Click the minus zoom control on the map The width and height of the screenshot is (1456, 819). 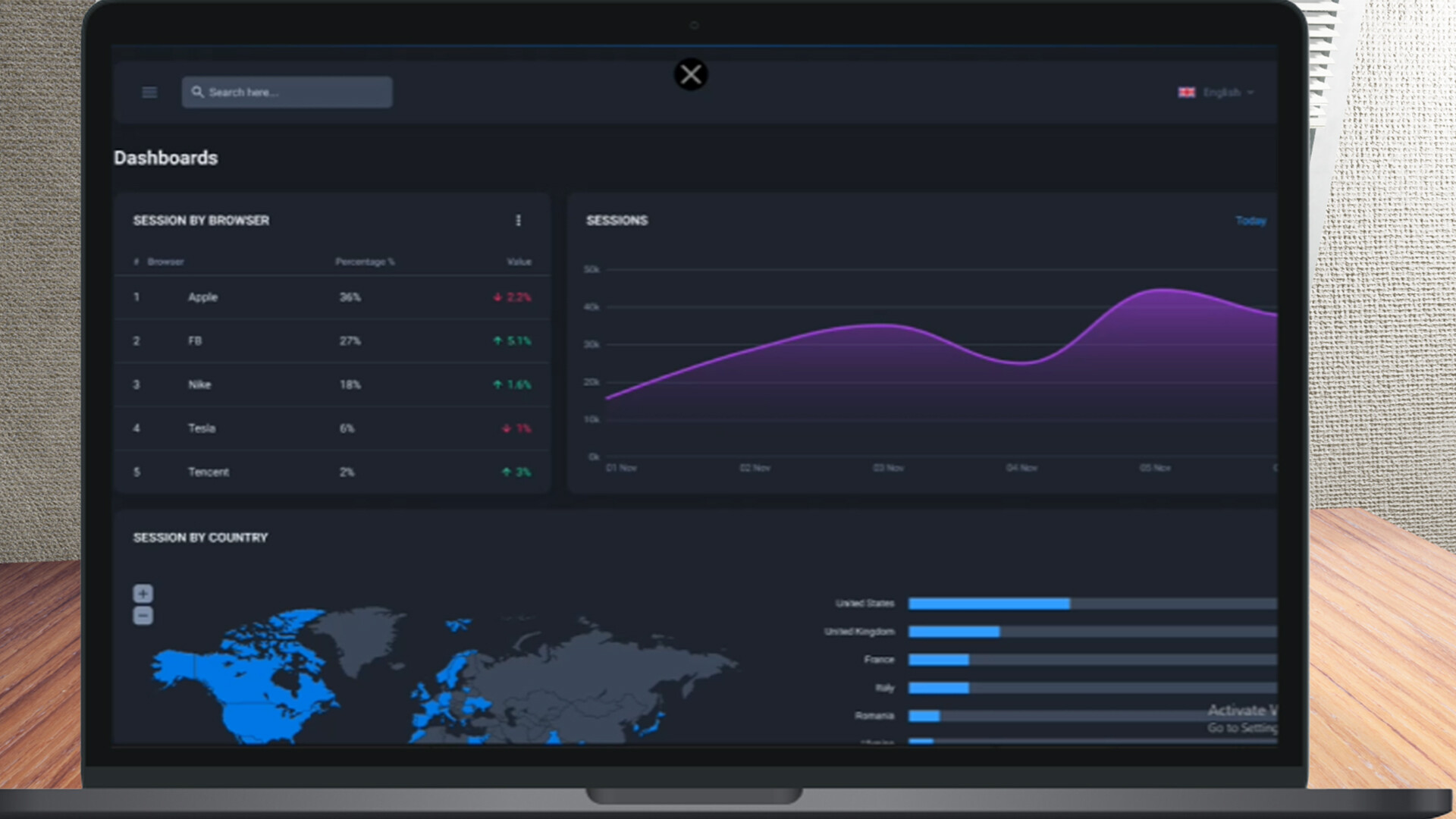point(143,615)
